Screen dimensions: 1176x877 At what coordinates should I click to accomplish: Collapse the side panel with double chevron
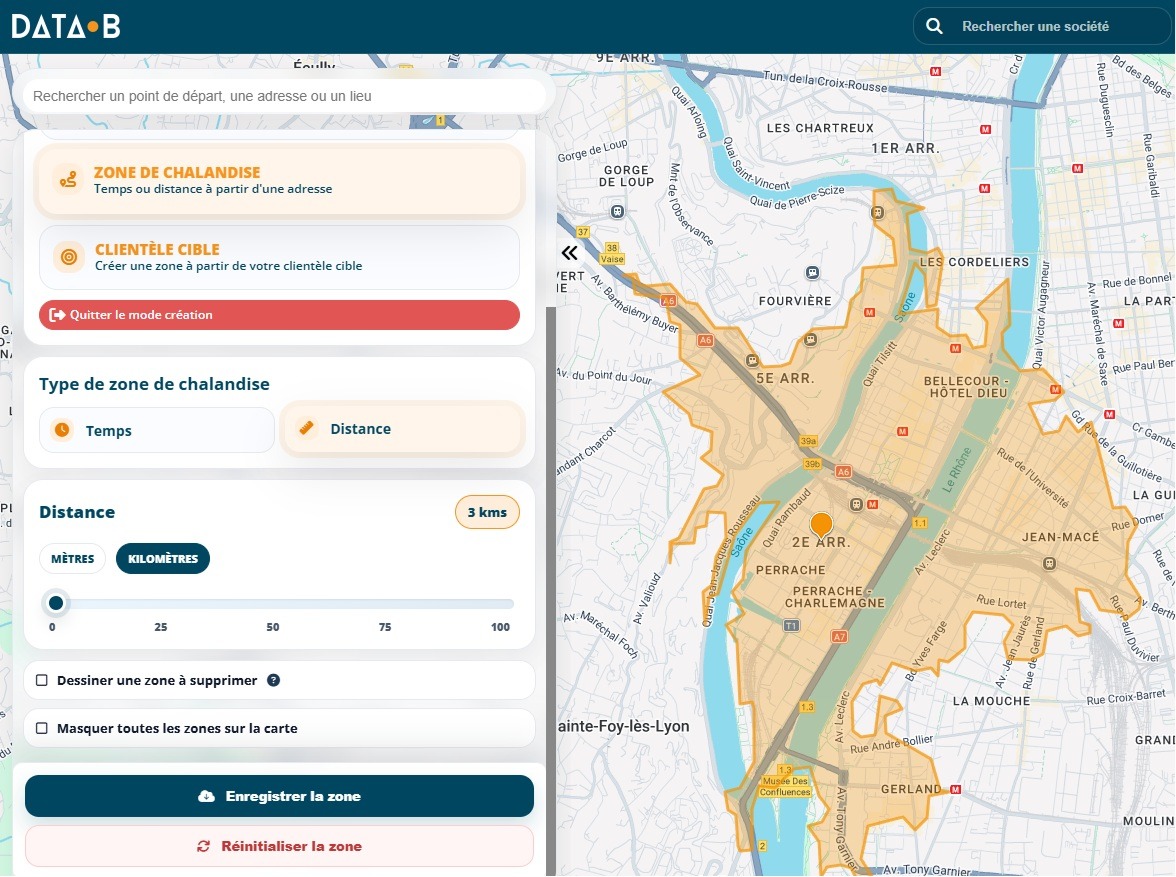pos(569,253)
